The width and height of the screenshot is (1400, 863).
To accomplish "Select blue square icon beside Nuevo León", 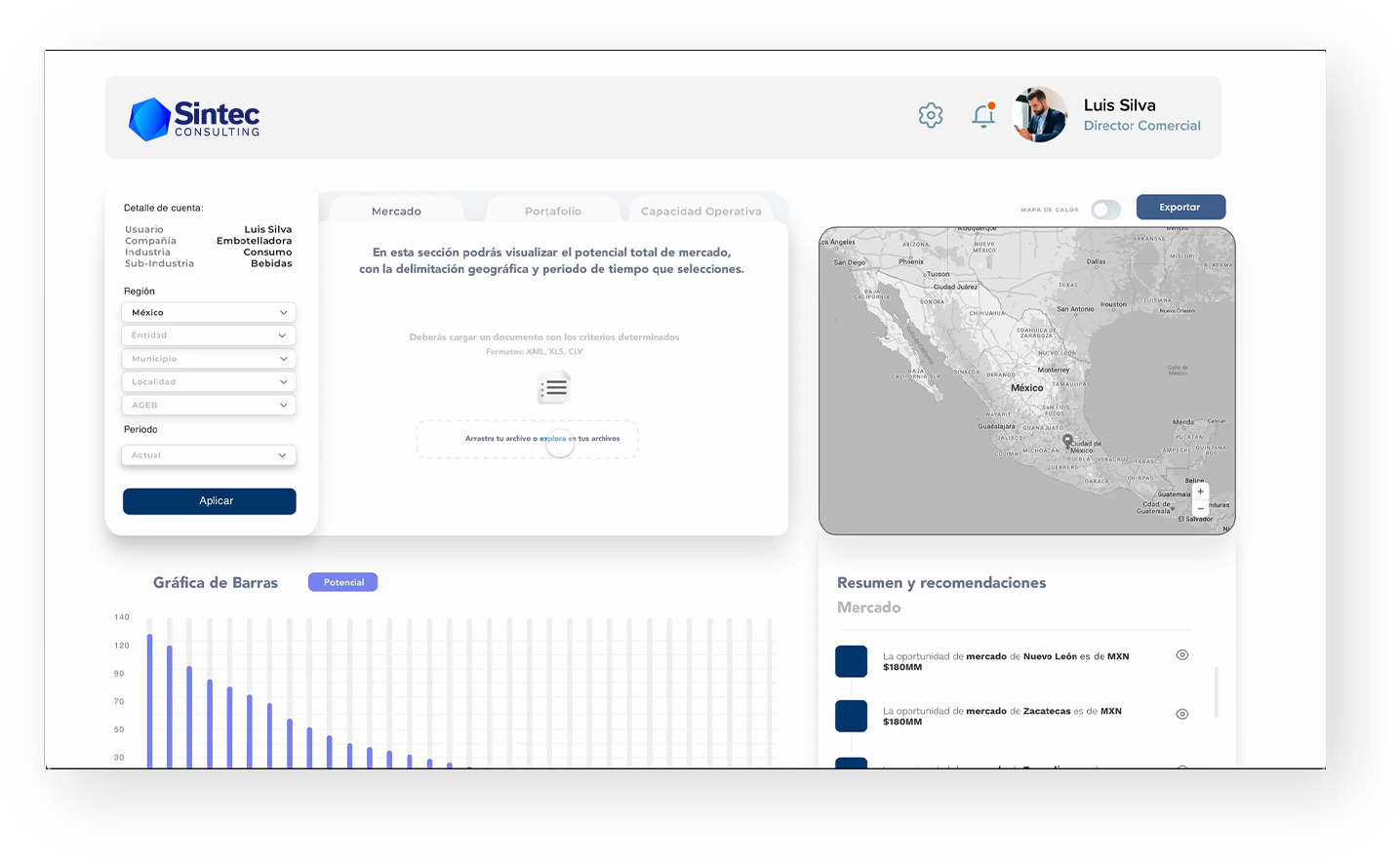I will pos(851,661).
